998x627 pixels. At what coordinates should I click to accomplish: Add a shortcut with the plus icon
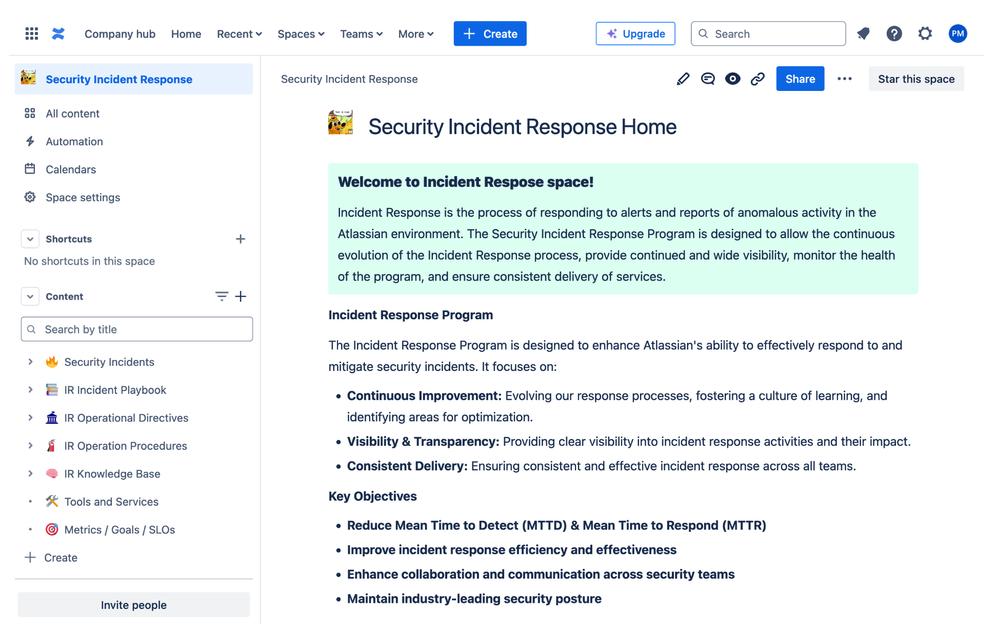coord(241,239)
